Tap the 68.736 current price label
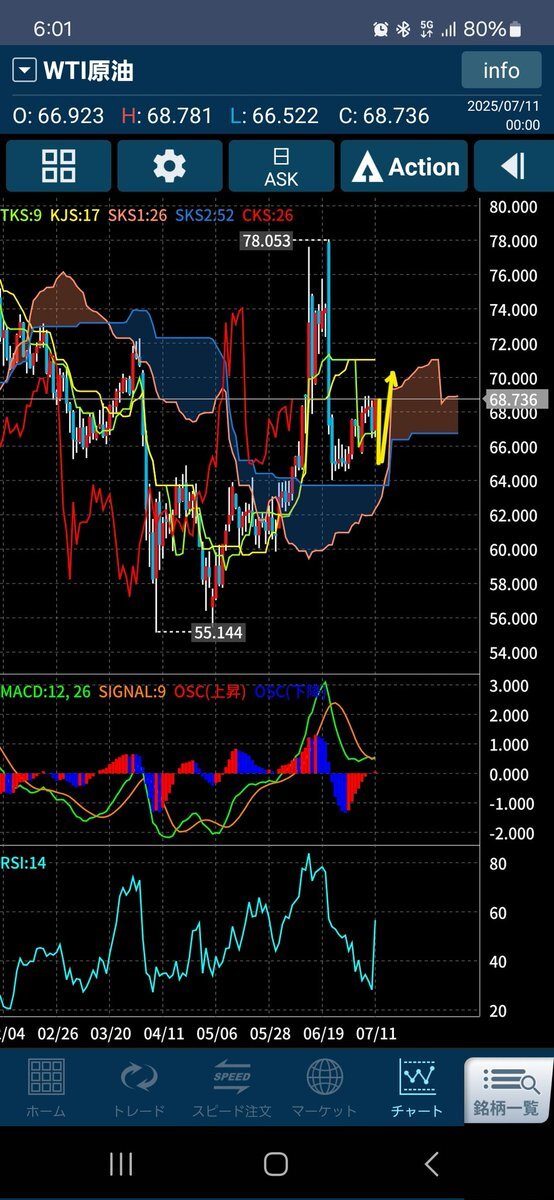This screenshot has width=554, height=1200. tap(513, 399)
